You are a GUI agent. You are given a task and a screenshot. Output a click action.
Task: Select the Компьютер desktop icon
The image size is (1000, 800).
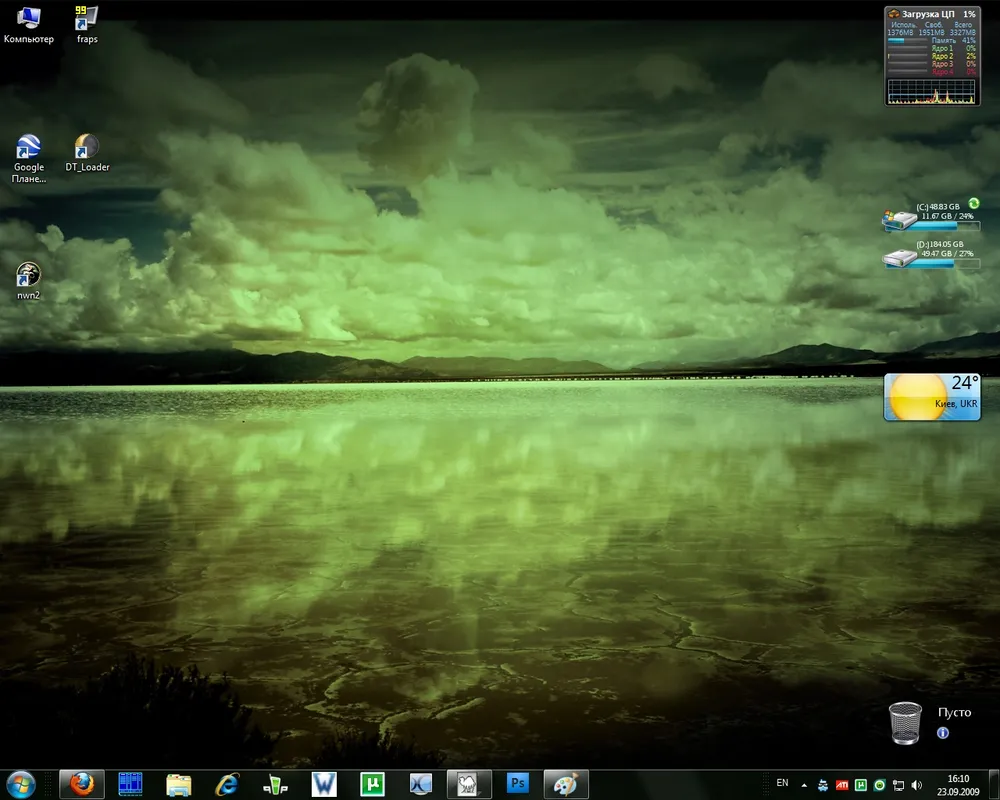pos(28,18)
